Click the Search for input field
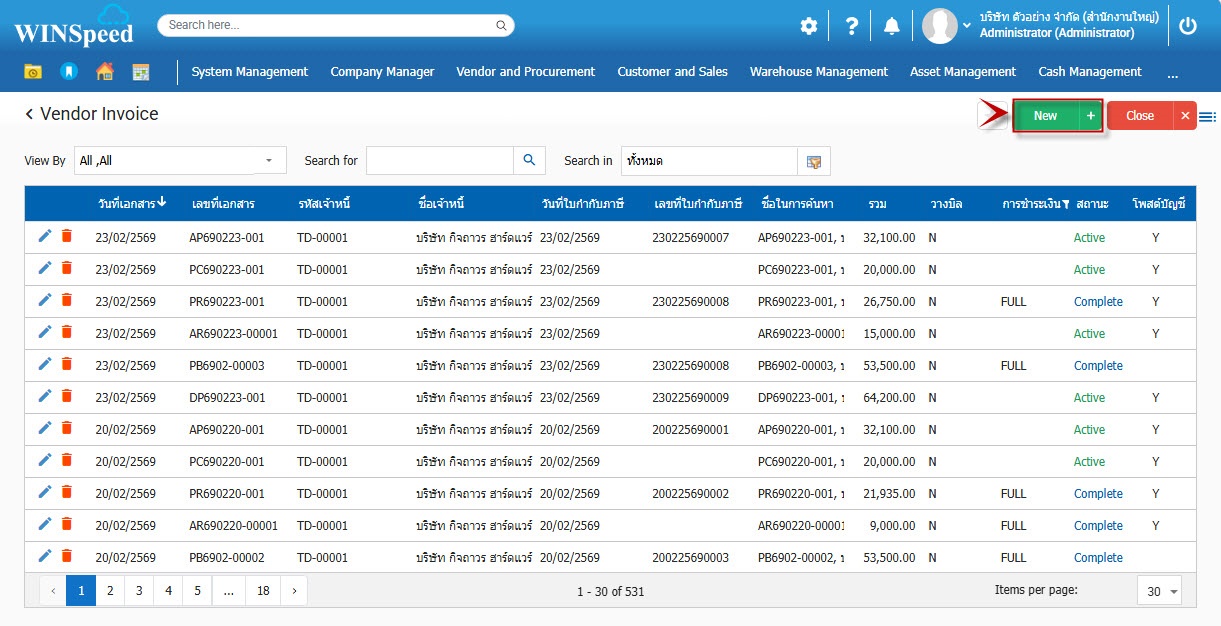 coord(439,161)
